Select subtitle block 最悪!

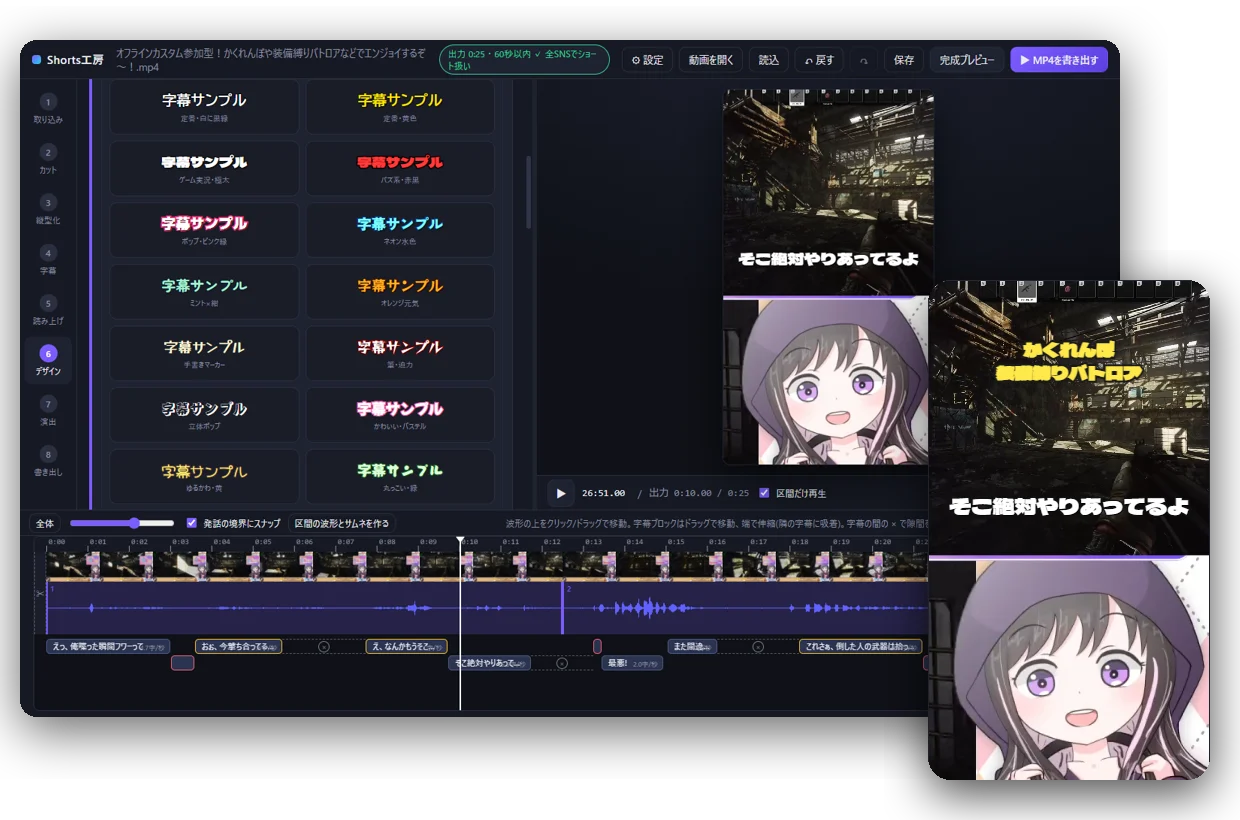632,663
